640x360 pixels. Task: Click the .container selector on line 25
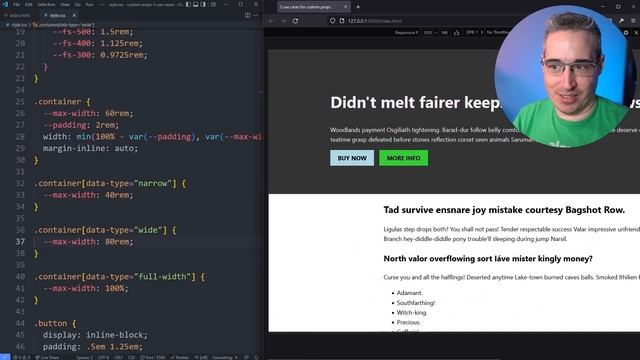(x=58, y=102)
